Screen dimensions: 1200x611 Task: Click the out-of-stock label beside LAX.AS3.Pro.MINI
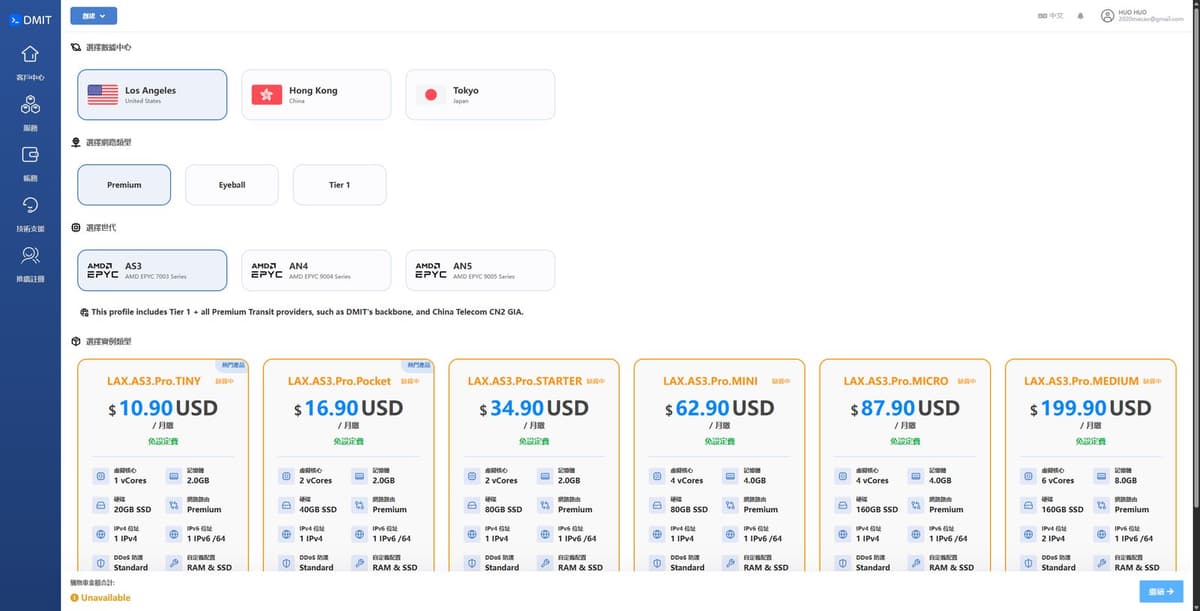[x=781, y=381]
